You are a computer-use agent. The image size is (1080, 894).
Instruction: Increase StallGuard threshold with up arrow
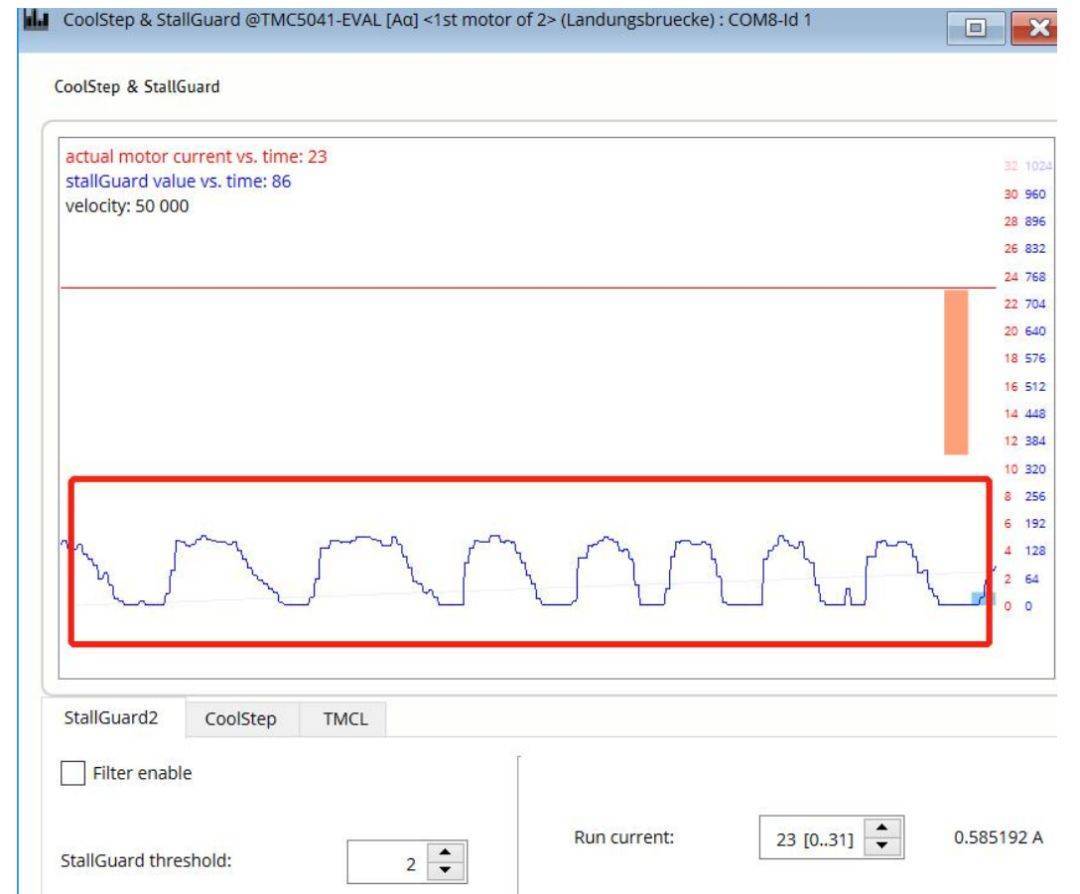click(x=438, y=851)
